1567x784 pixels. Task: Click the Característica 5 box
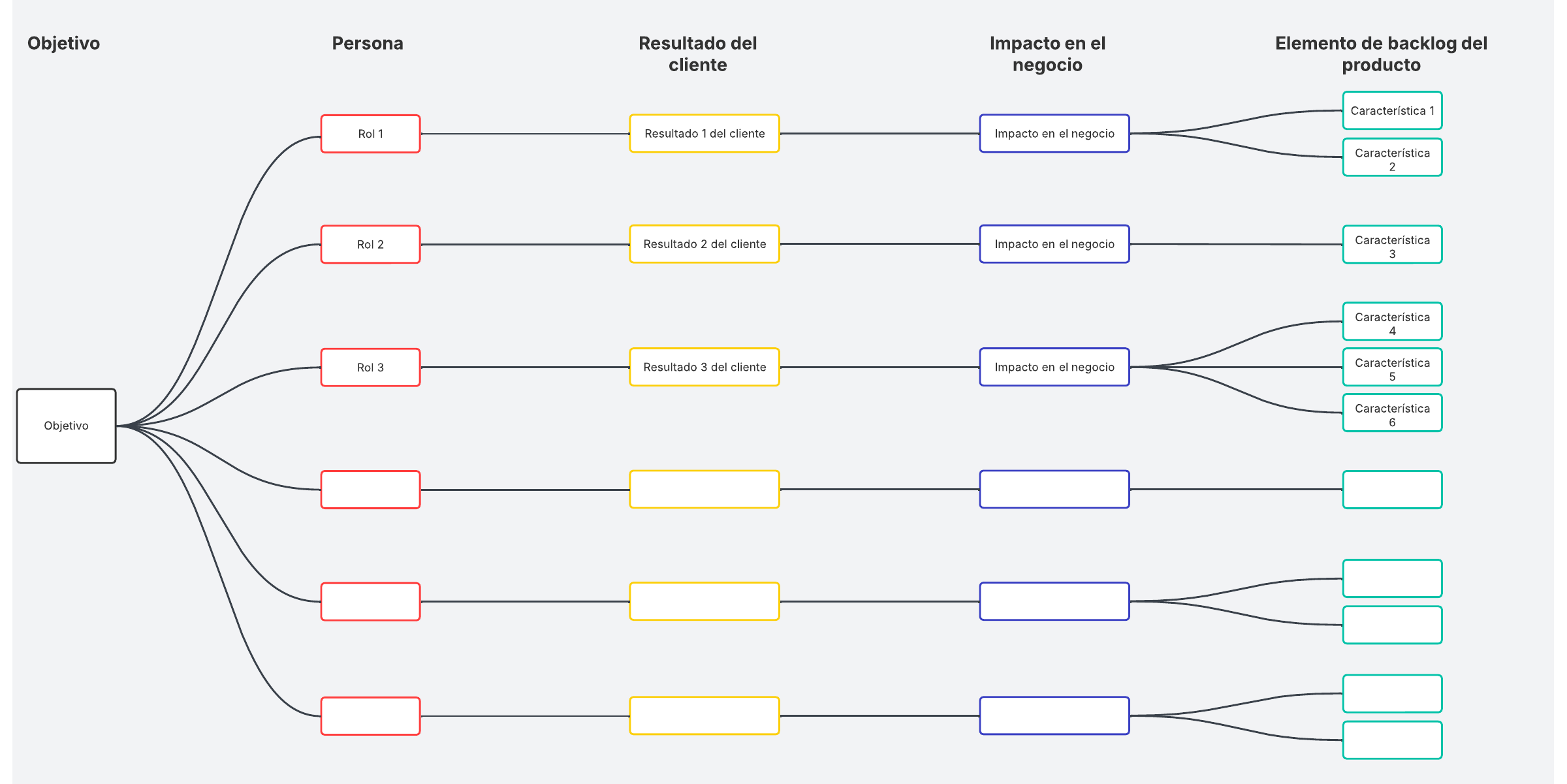(x=1392, y=368)
